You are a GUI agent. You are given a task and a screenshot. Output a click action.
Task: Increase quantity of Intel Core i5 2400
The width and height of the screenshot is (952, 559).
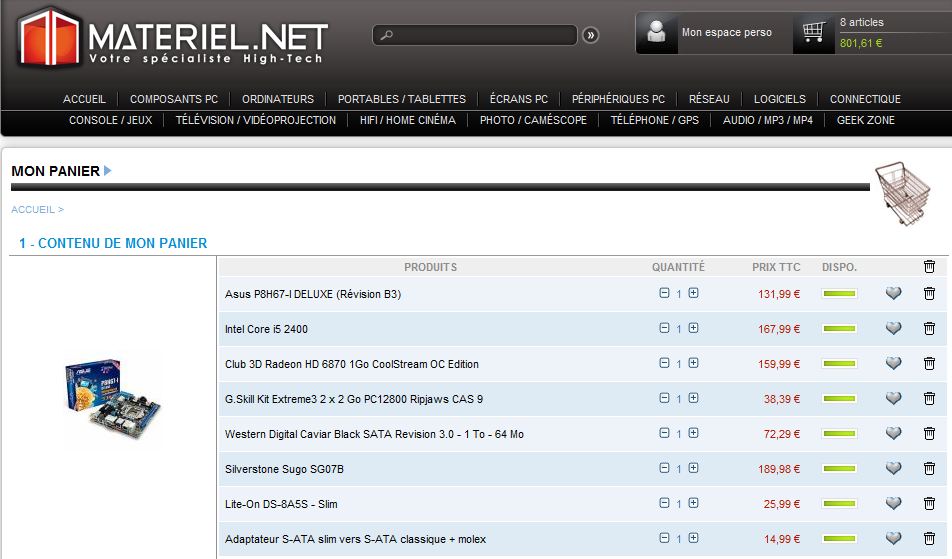[693, 328]
